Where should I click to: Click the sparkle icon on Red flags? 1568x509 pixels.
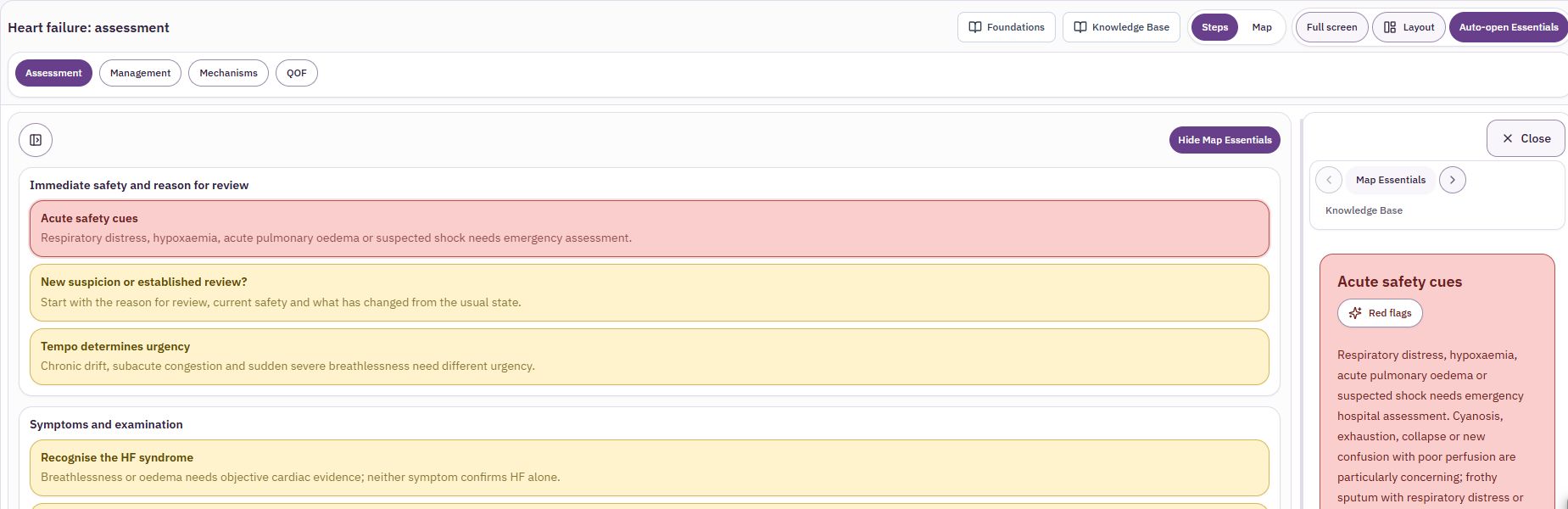(x=1355, y=313)
